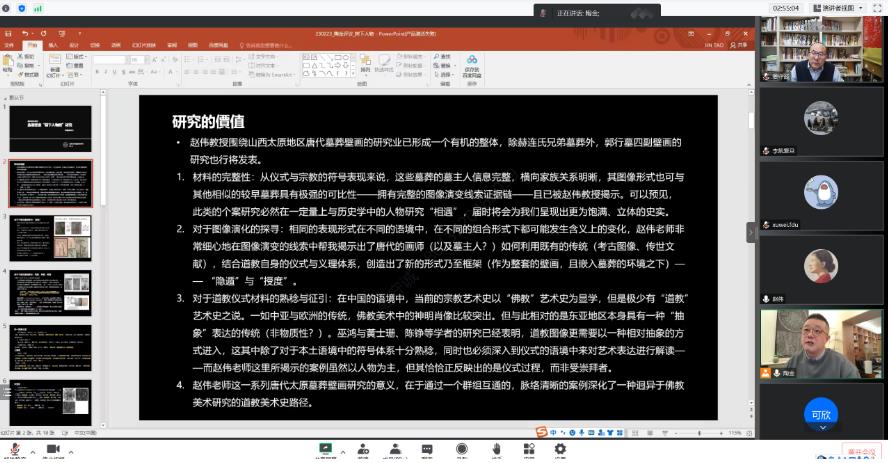
Task: Switch to the 百度网盘 tab
Action: click(x=218, y=45)
